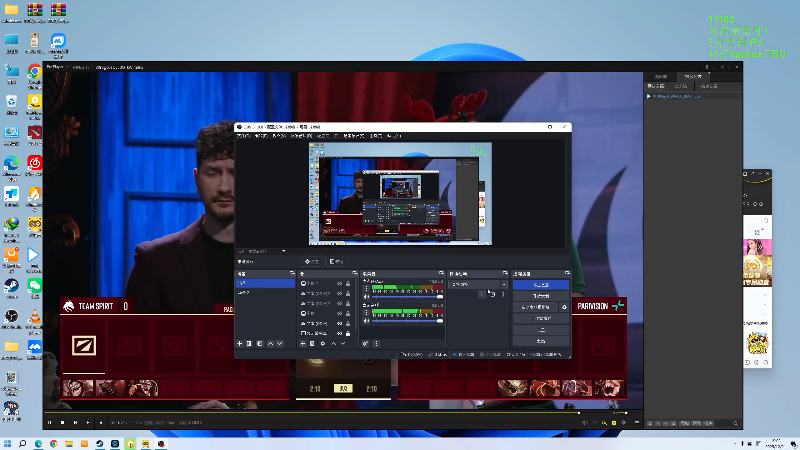
Task: Add a new source in OBS Sources panel
Action: click(x=303, y=343)
